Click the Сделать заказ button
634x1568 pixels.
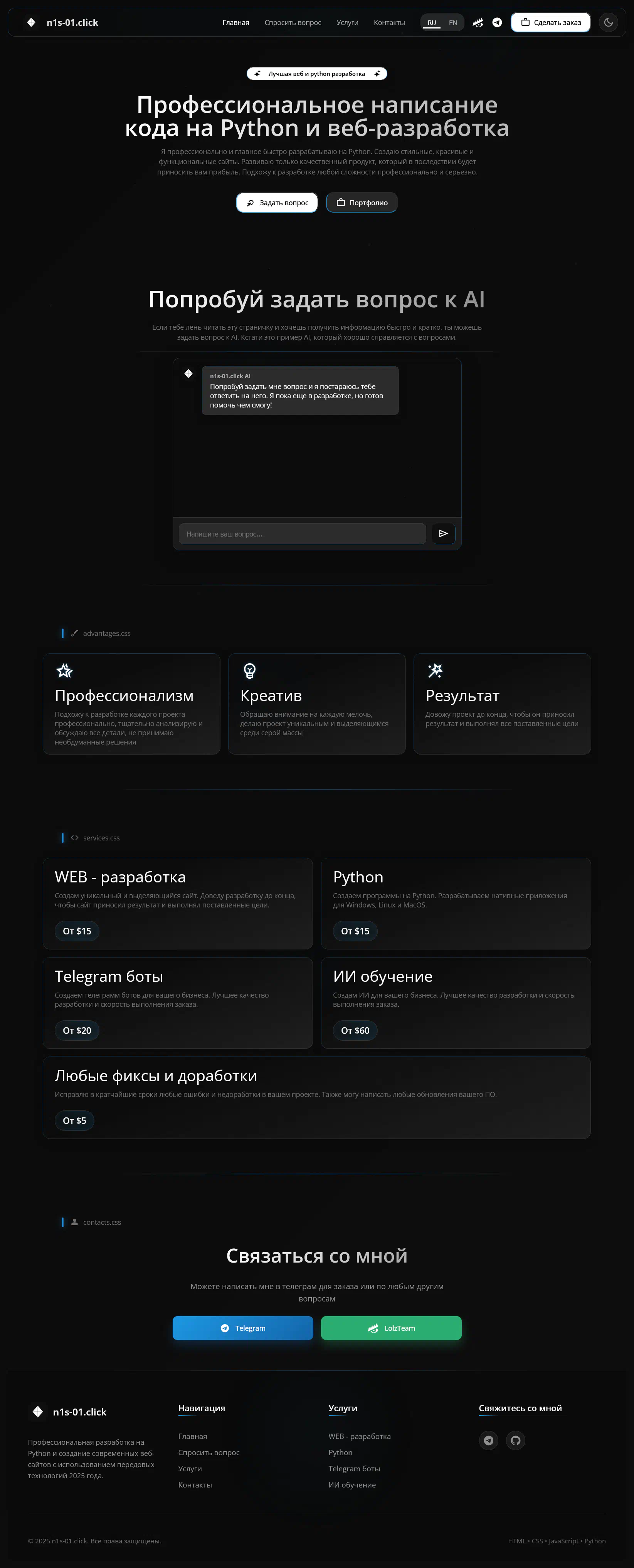pyautogui.click(x=551, y=22)
